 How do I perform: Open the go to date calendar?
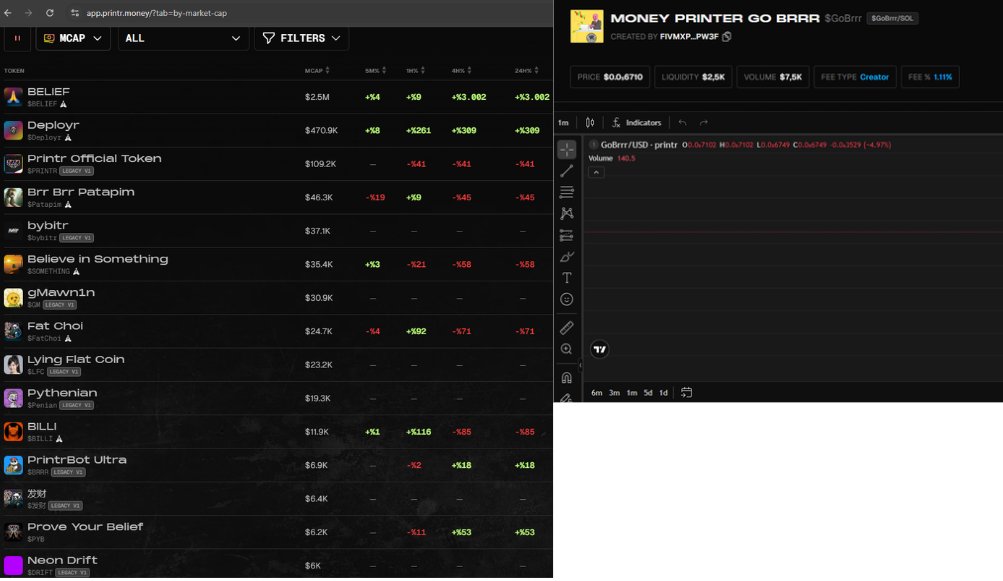[x=686, y=392]
